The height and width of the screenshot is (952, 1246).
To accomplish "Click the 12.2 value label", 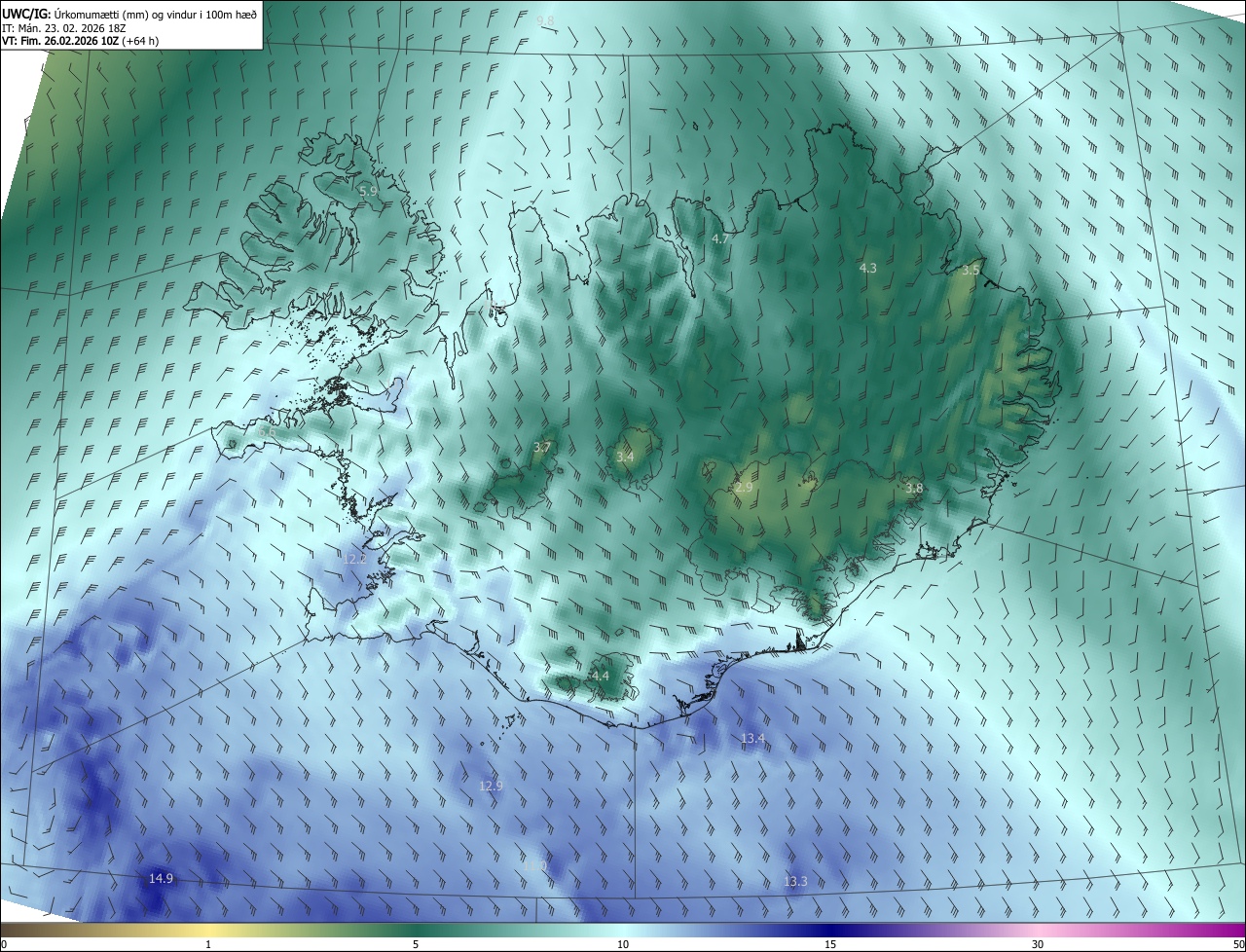I will pos(354,559).
